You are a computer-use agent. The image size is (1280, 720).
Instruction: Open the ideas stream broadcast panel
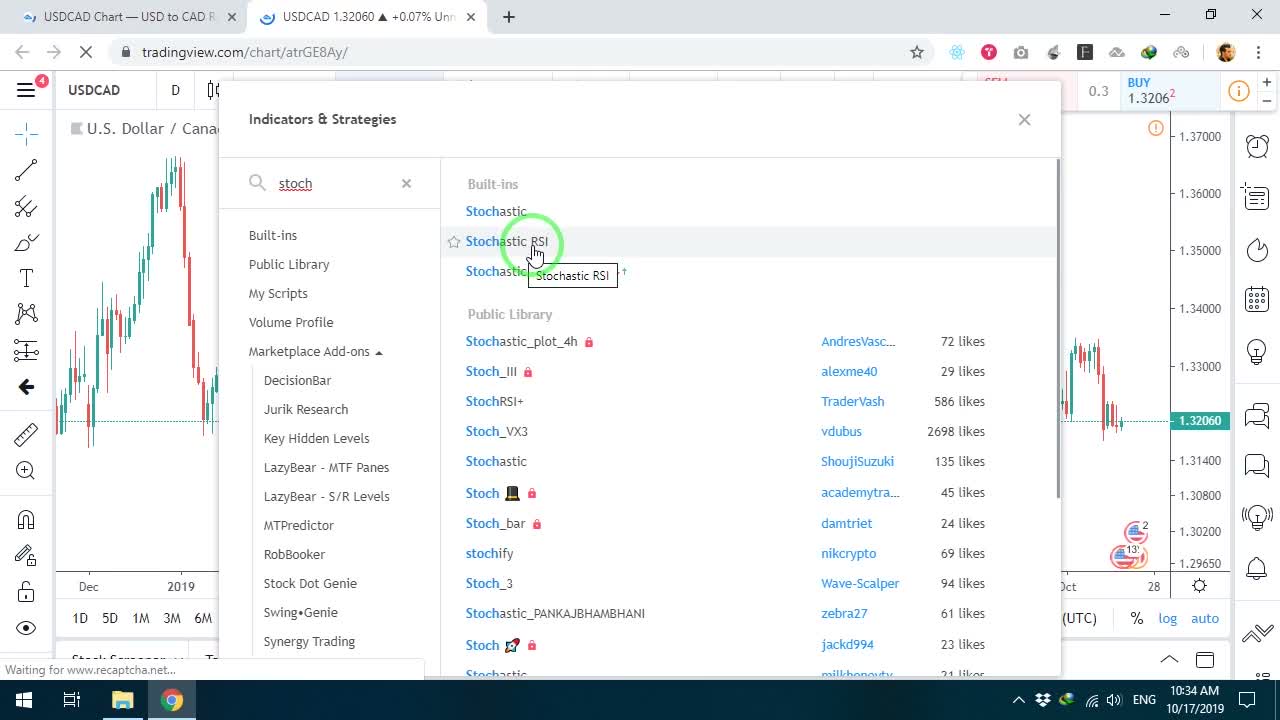(x=1257, y=517)
